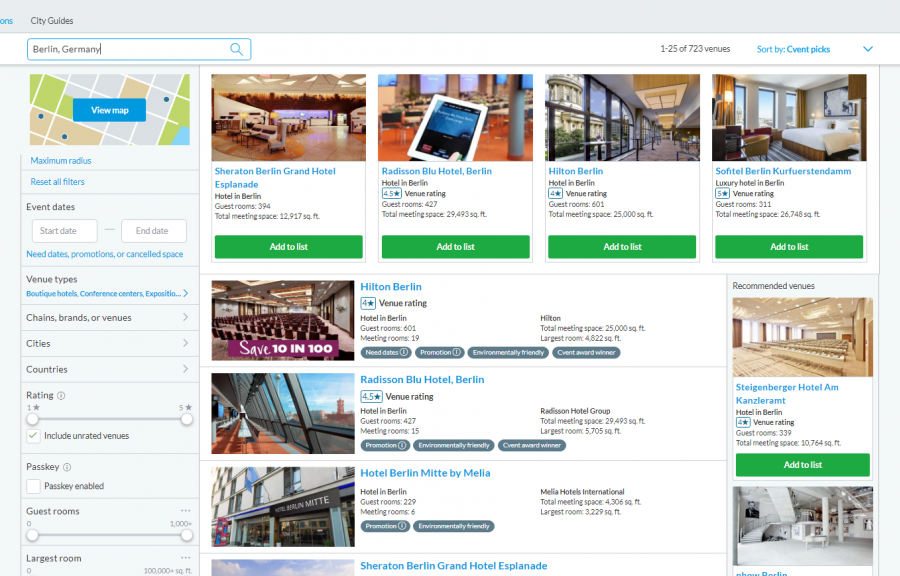Enable the Passkey enabled checkbox
900x576 pixels.
click(x=33, y=486)
